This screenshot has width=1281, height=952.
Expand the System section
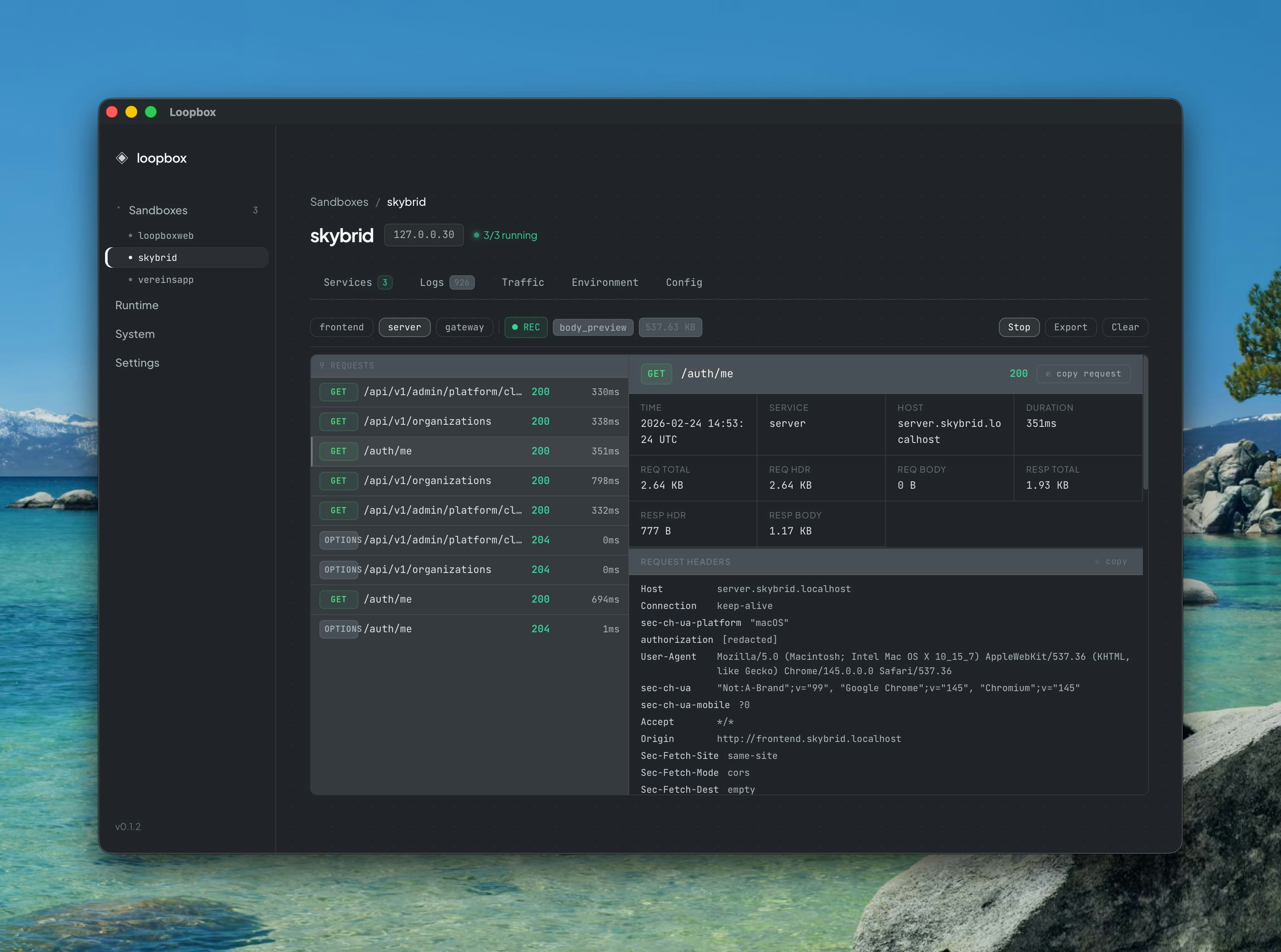(x=135, y=334)
